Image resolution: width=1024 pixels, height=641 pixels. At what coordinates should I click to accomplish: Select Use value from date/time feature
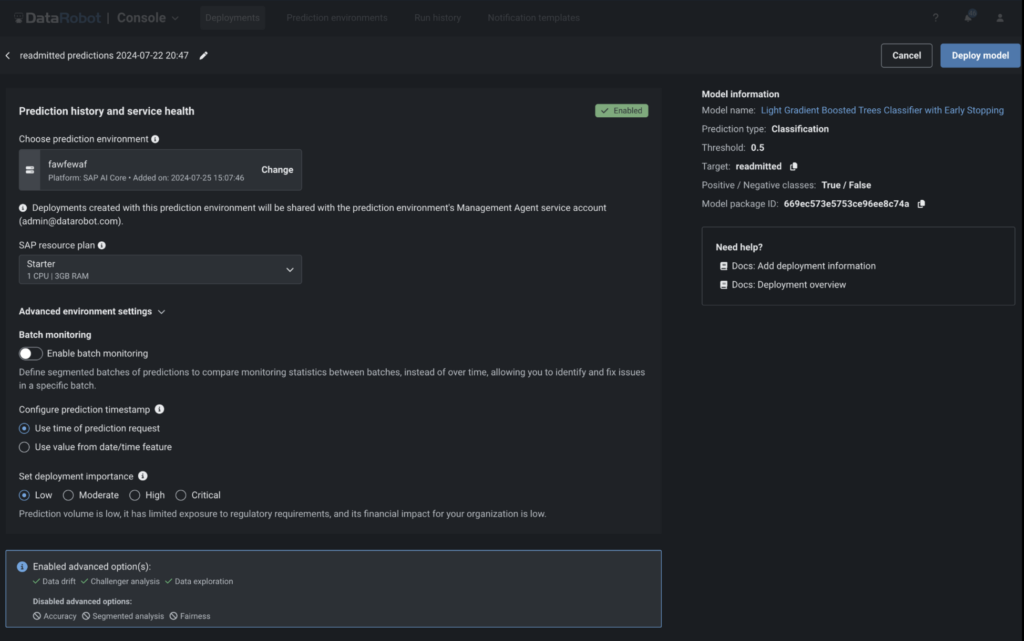coord(25,447)
